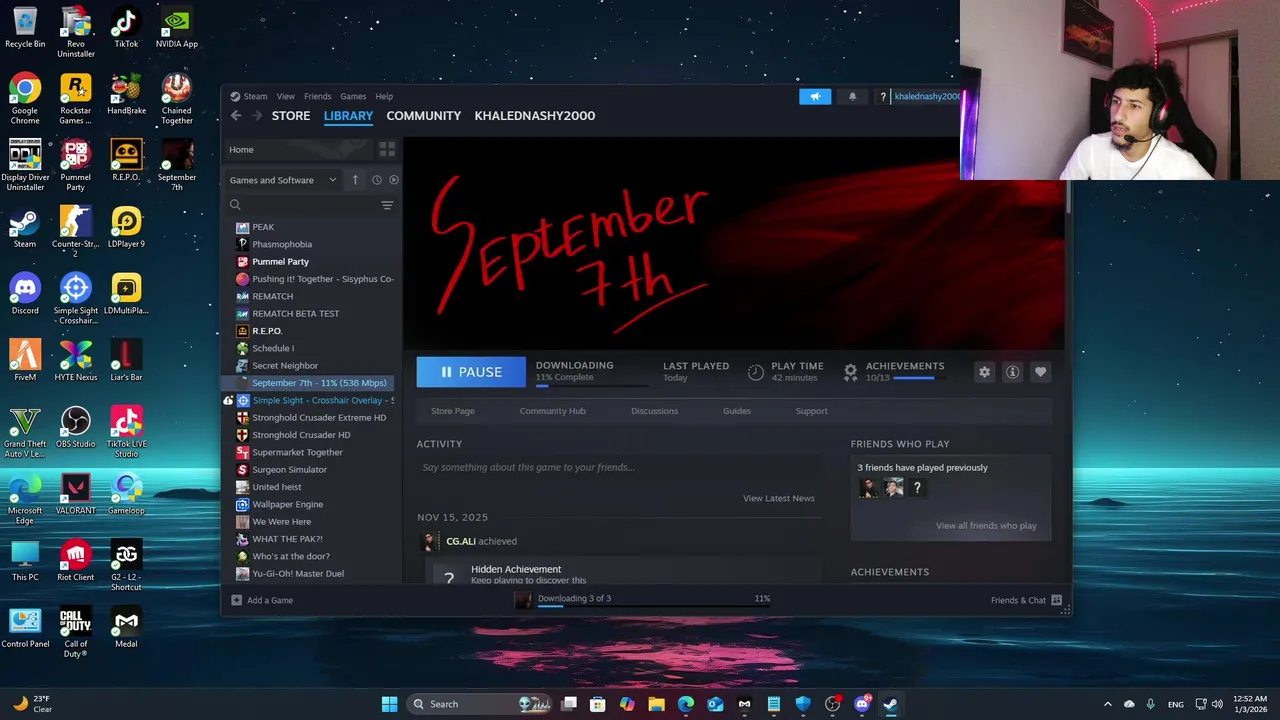Open Discord from the Windows taskbar

862,704
